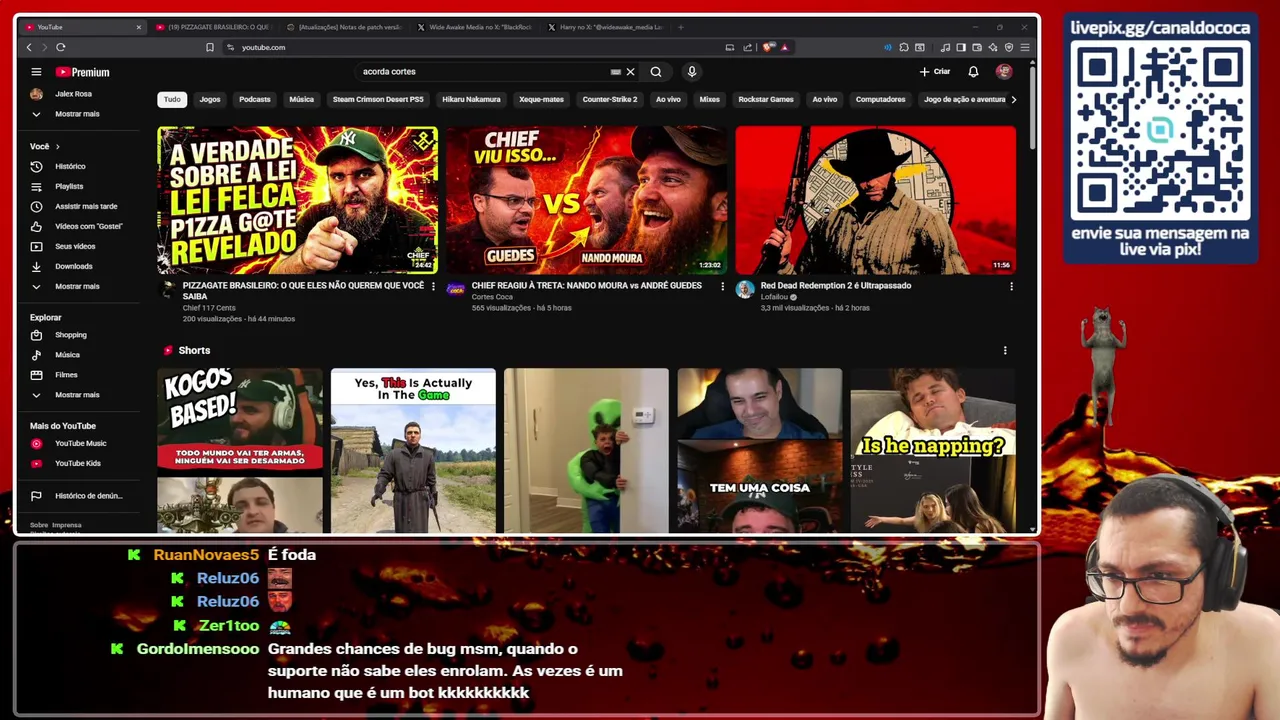Click the browser reload button

(61, 47)
